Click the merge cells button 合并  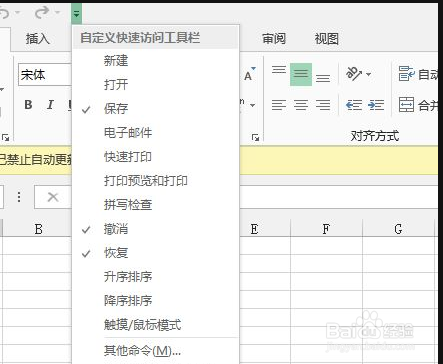(418, 105)
